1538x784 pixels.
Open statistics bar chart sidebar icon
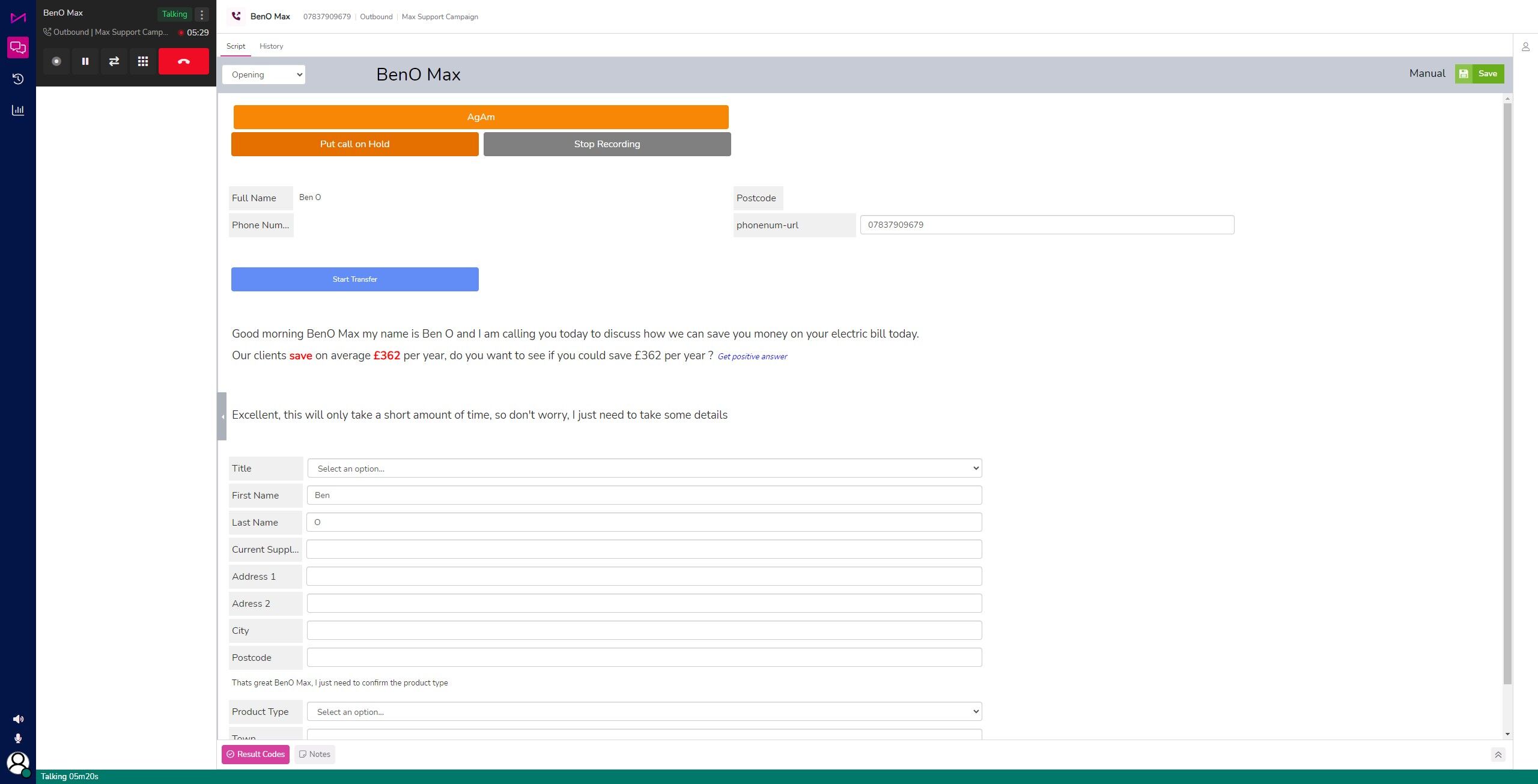(18, 110)
